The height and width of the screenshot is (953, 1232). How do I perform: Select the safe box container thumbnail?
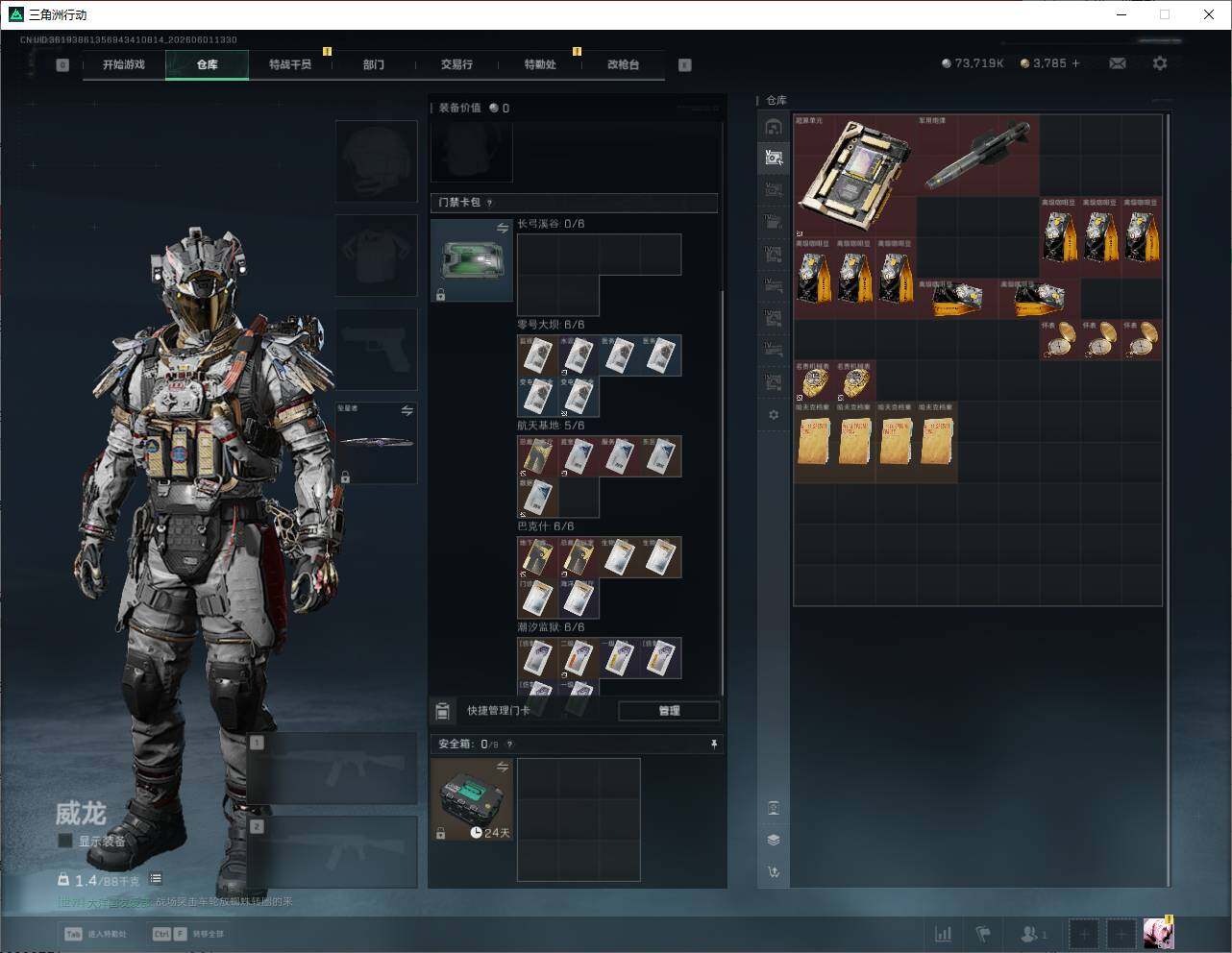coord(472,799)
